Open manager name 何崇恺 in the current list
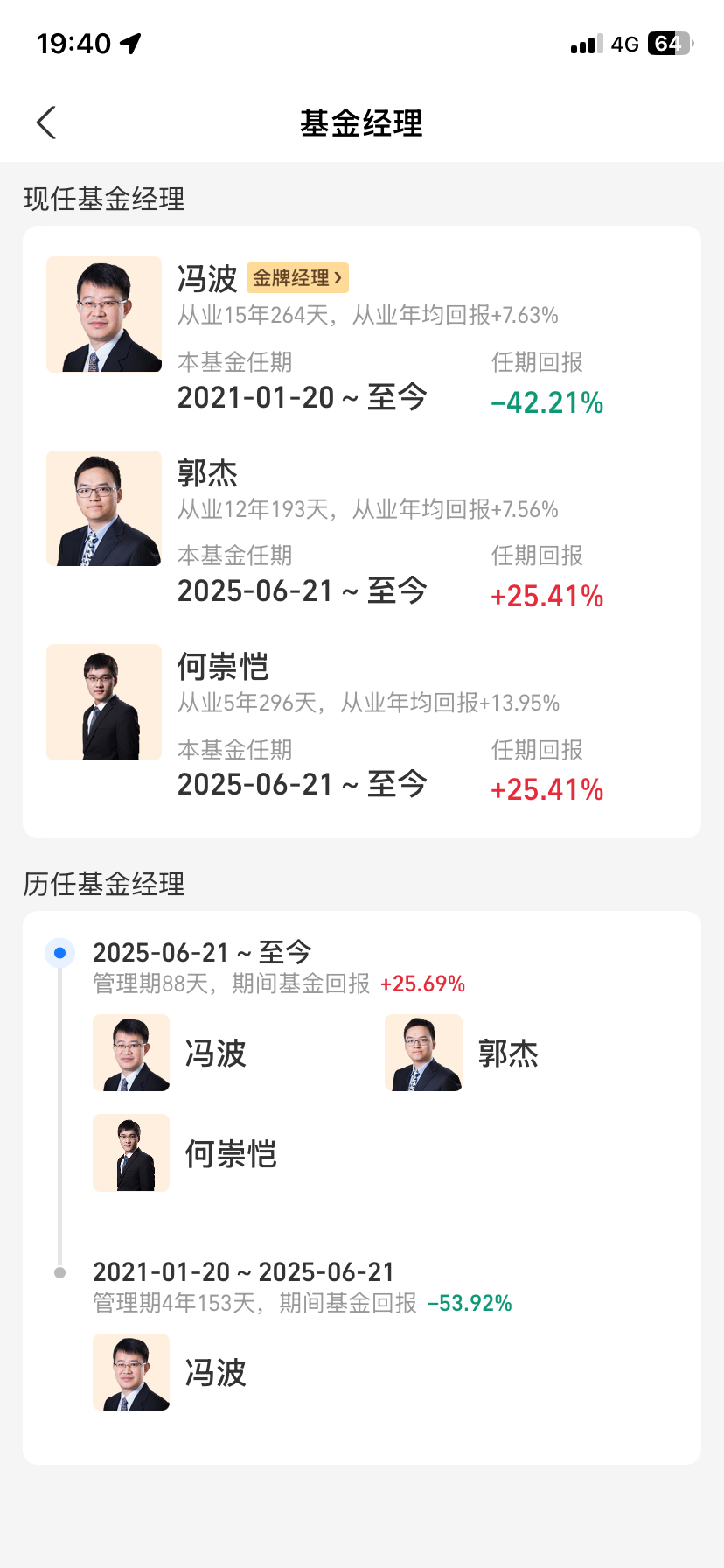The width and height of the screenshot is (724, 1568). click(x=223, y=667)
